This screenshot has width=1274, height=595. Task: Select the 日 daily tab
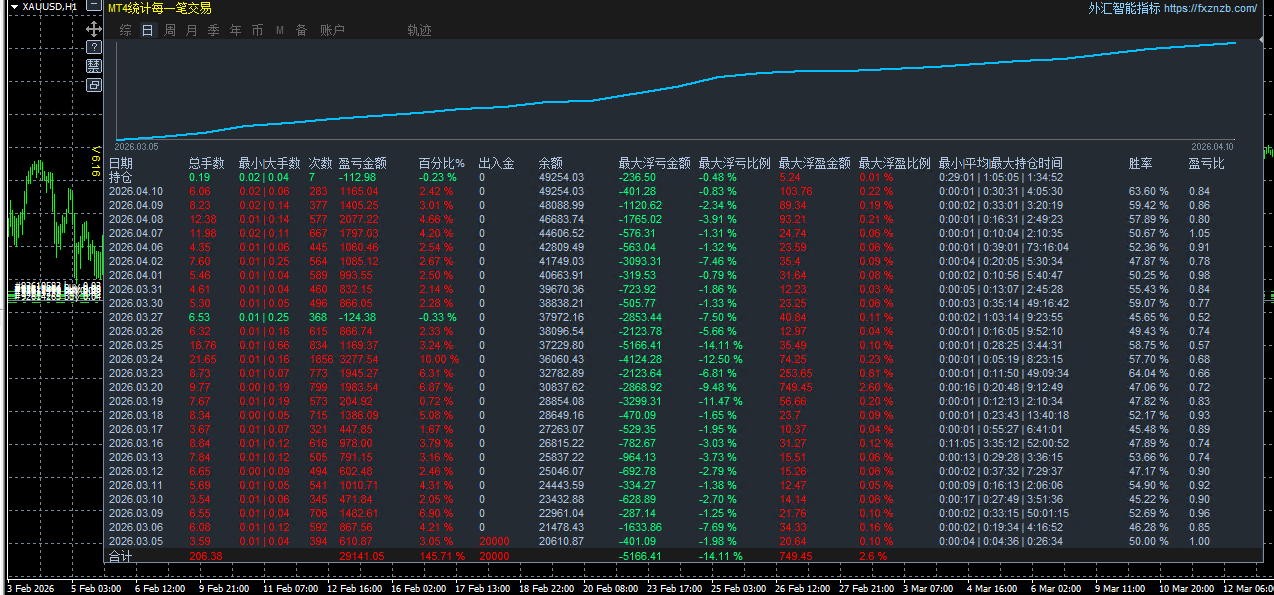(148, 31)
